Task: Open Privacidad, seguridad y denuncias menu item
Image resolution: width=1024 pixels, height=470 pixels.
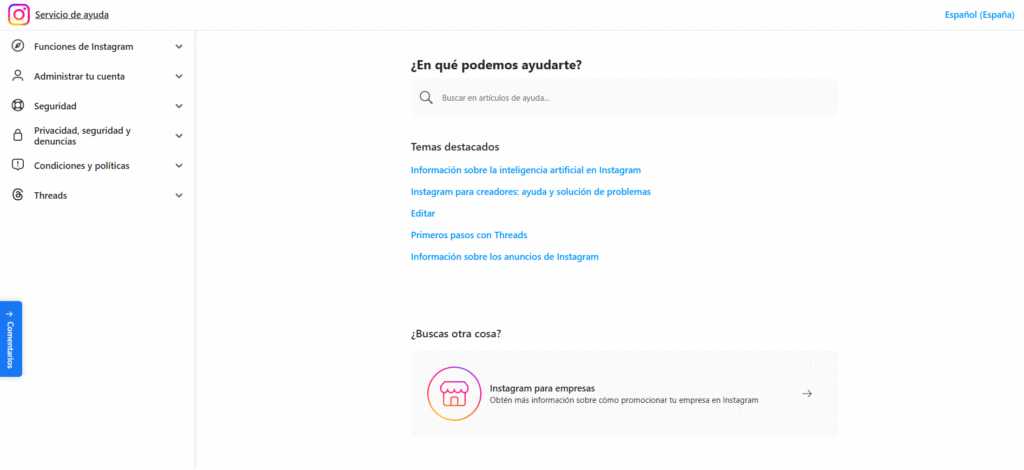Action: point(82,136)
